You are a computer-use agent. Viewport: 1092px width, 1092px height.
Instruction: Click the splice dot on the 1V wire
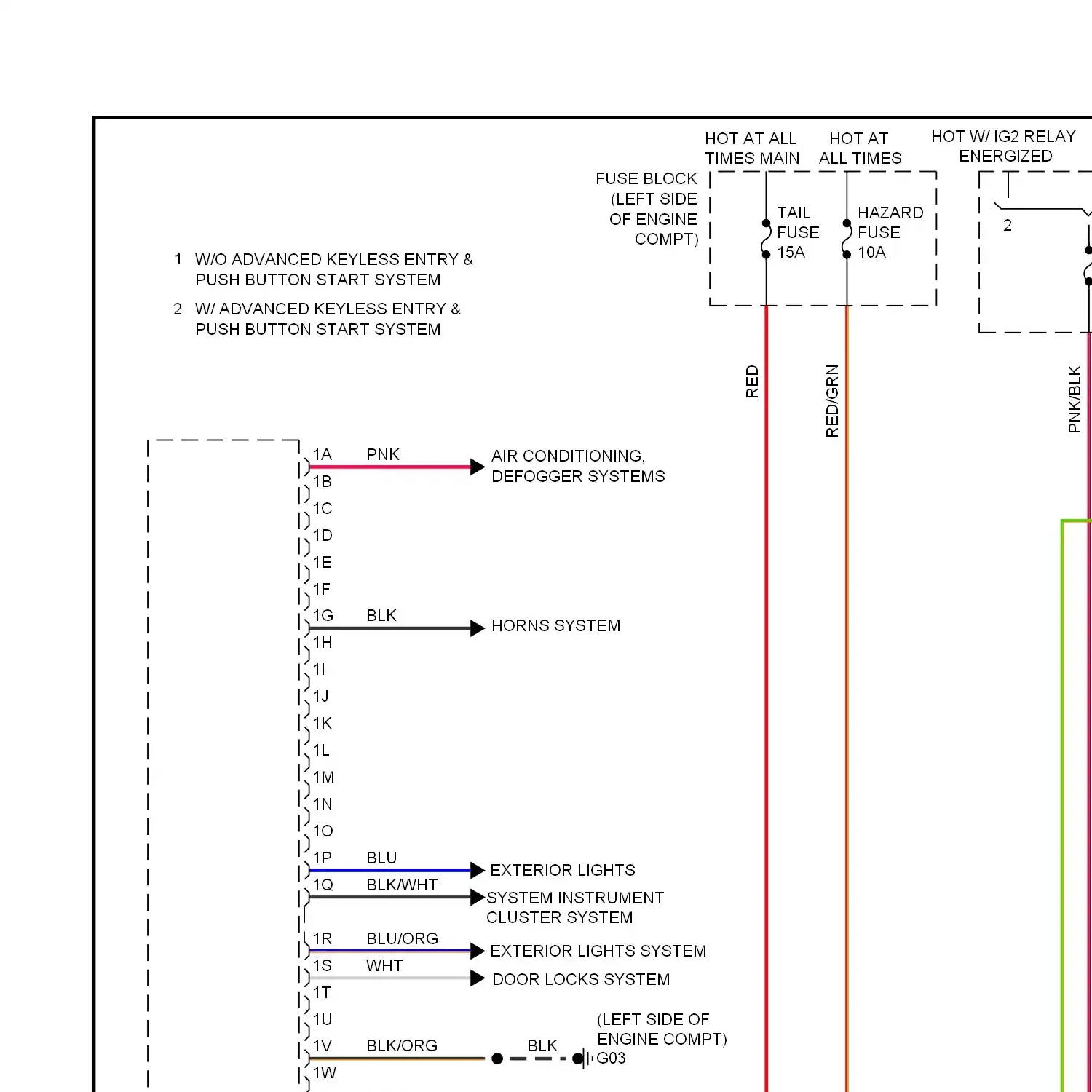coord(497,1059)
